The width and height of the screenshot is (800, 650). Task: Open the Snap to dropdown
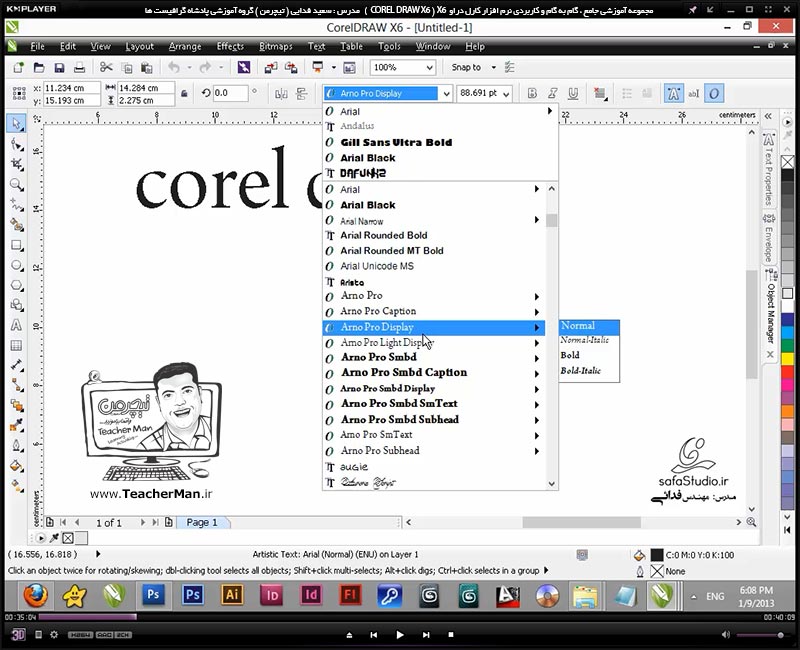click(x=493, y=67)
